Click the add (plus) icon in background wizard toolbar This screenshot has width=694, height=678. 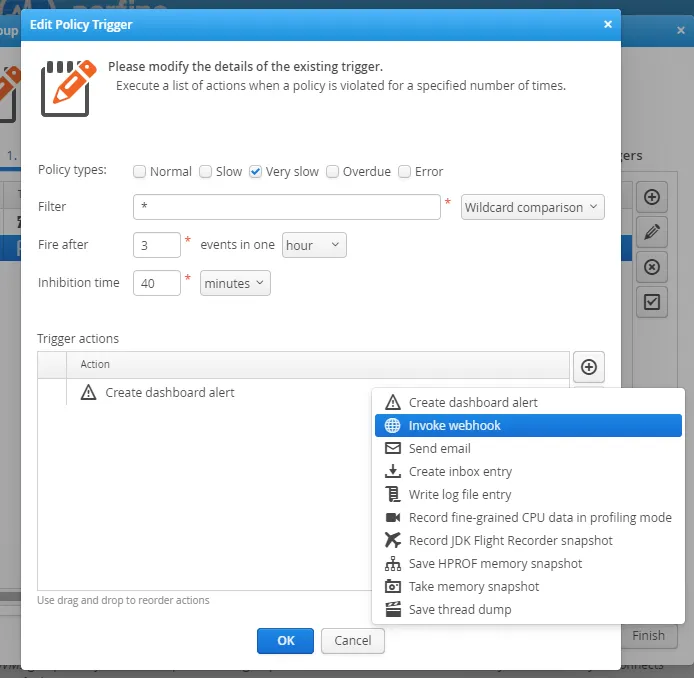pos(652,197)
